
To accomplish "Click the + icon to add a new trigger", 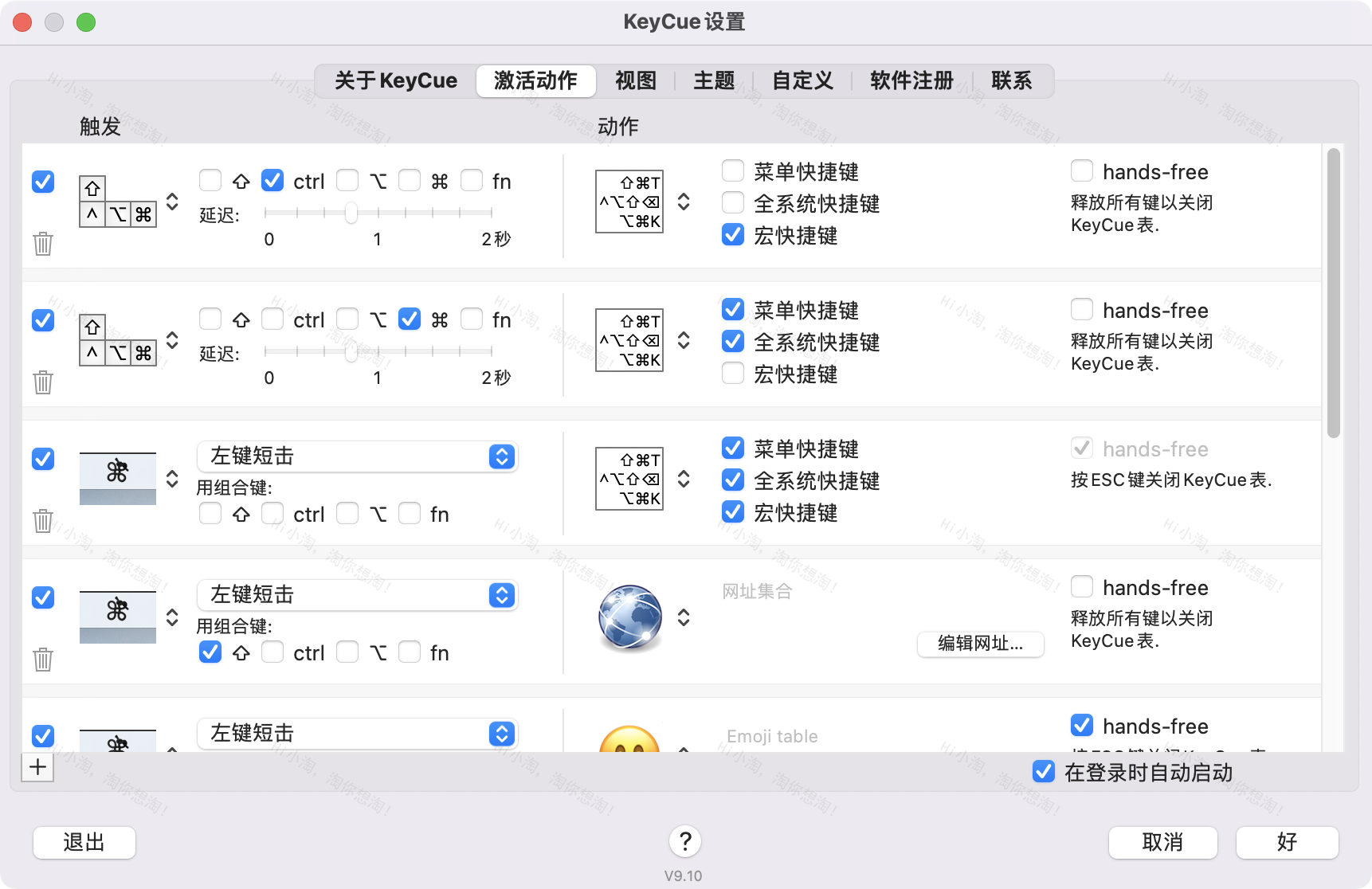I will [x=37, y=767].
